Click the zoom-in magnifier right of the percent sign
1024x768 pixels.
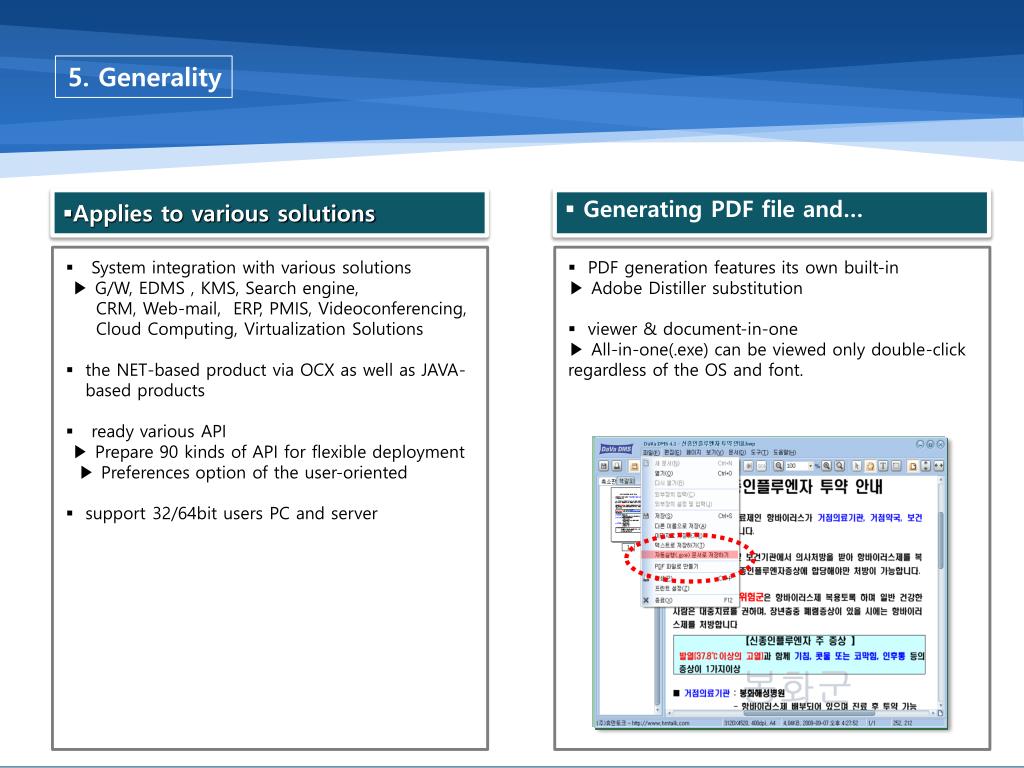click(826, 466)
